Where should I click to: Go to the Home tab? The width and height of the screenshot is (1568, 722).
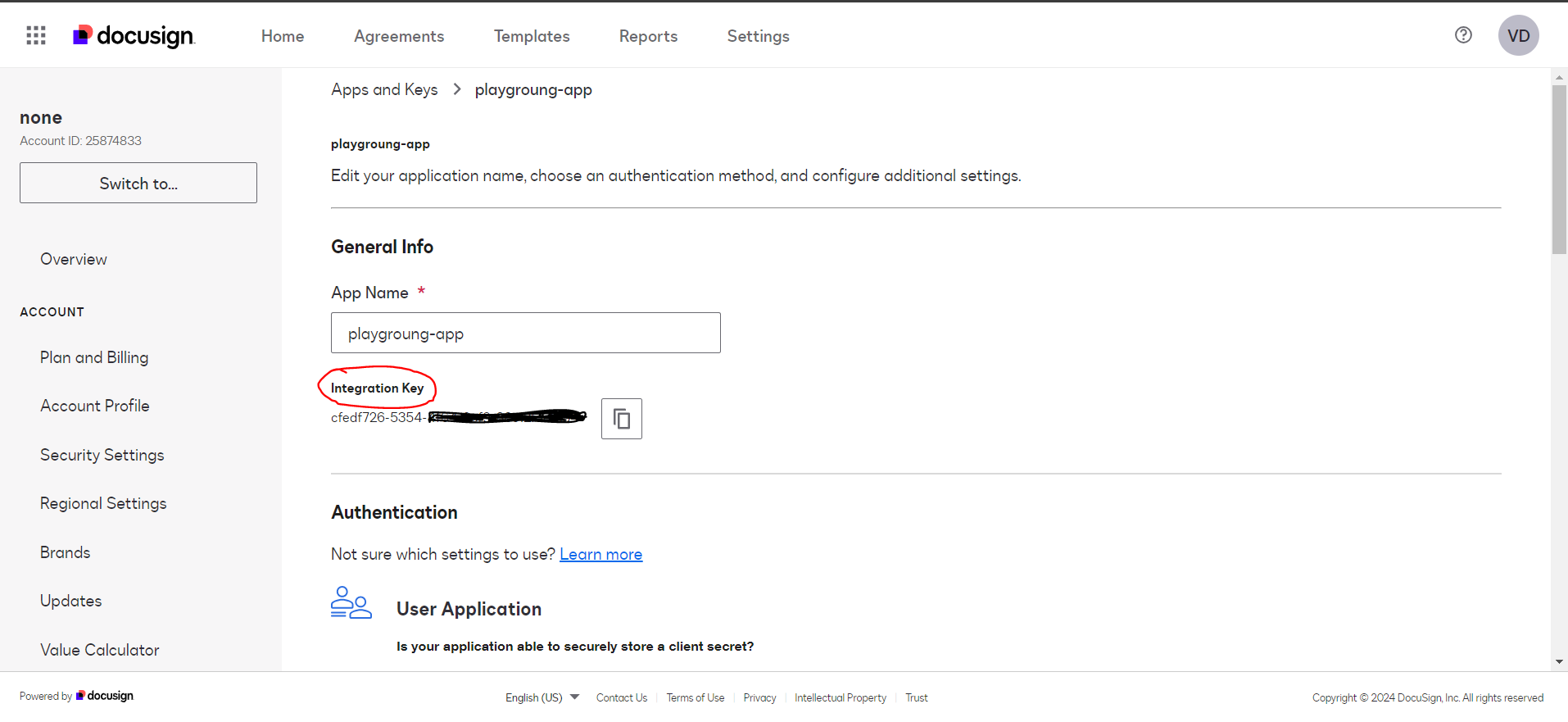point(283,36)
